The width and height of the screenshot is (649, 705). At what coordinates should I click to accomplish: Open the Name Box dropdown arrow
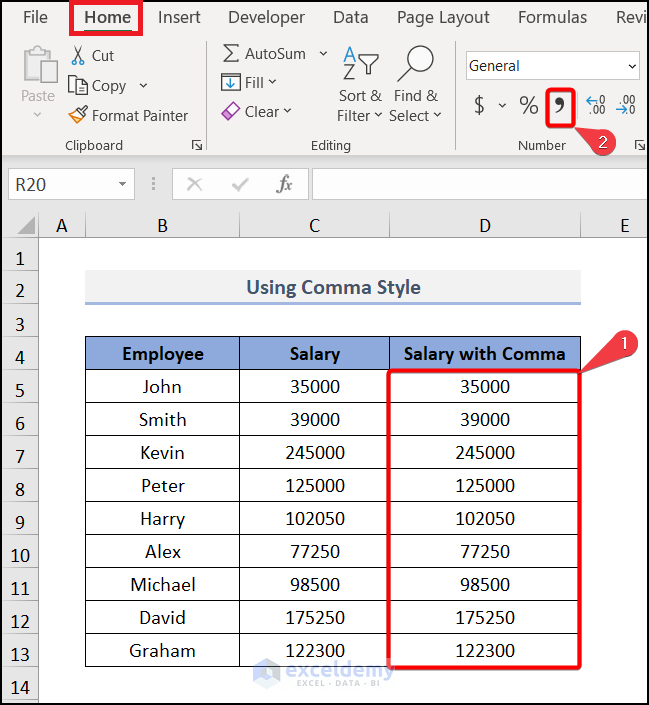coord(123,184)
